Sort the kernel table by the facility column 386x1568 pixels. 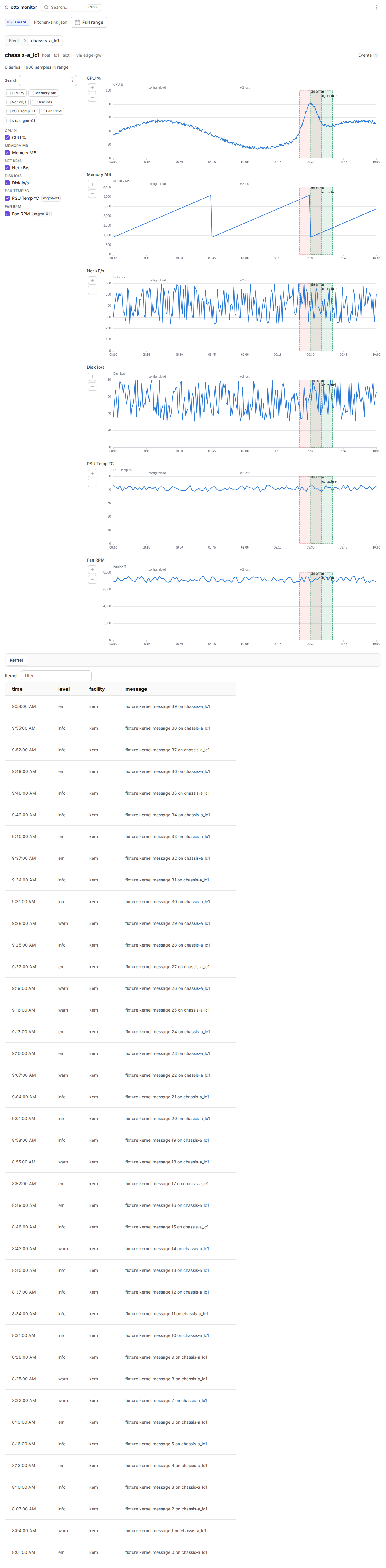coord(97,689)
